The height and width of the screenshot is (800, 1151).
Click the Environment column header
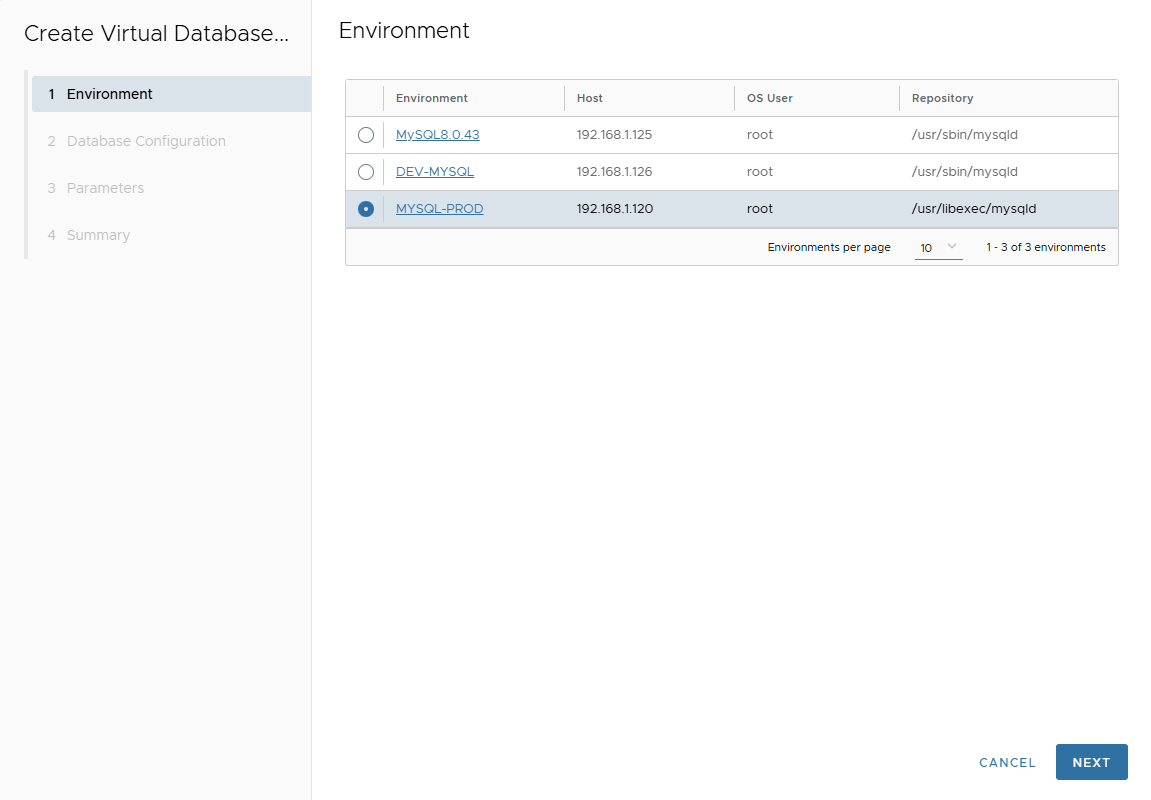pyautogui.click(x=432, y=98)
